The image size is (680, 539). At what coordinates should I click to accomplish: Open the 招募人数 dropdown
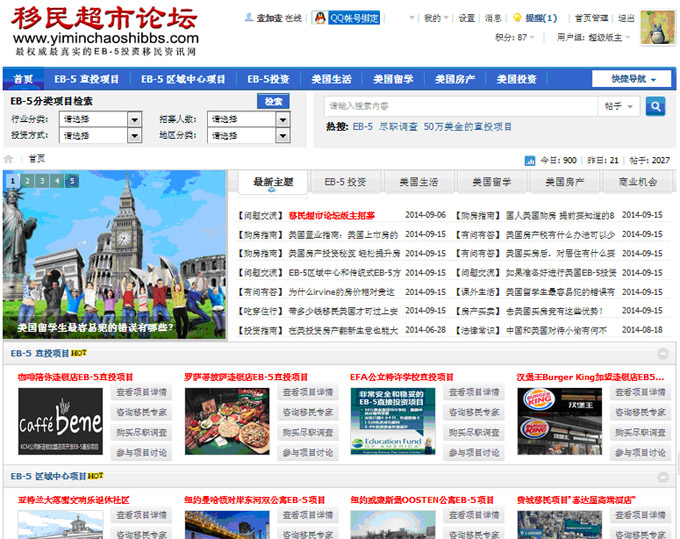[284, 119]
